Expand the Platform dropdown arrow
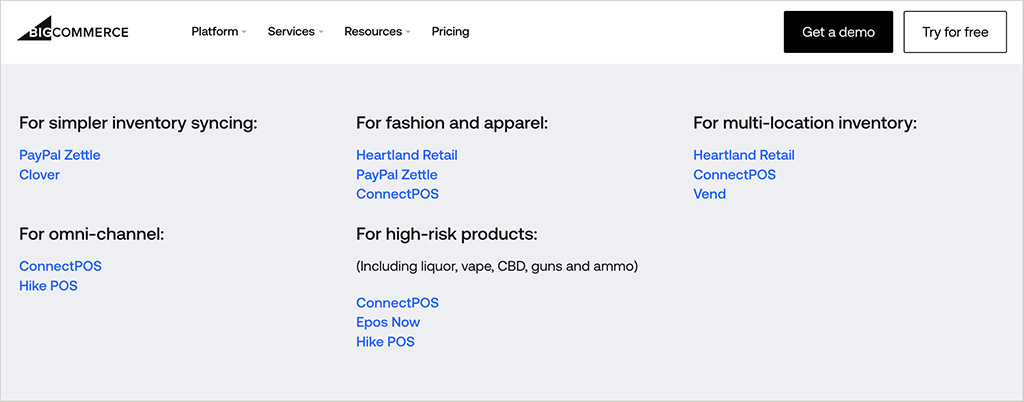Image resolution: width=1024 pixels, height=402 pixels. coord(244,32)
